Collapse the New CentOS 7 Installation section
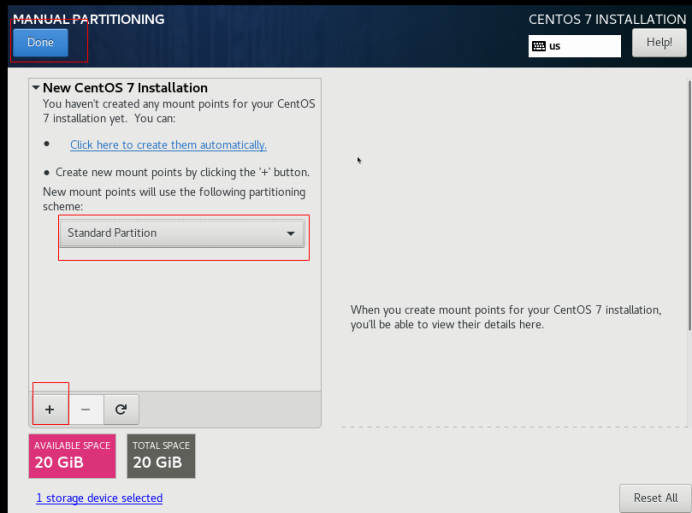Screen dimensions: 692x513 (36, 88)
